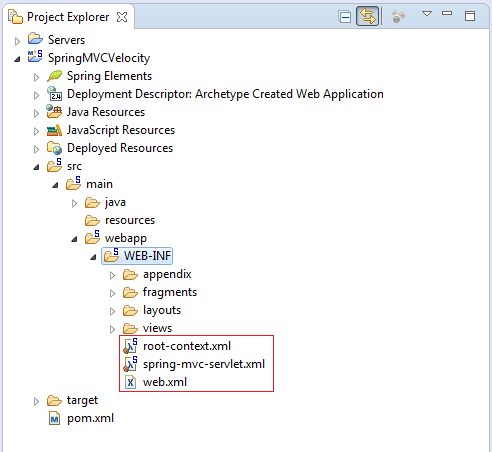492x452 pixels.
Task: Click the Collapse All toolbar icon
Action: pos(345,16)
